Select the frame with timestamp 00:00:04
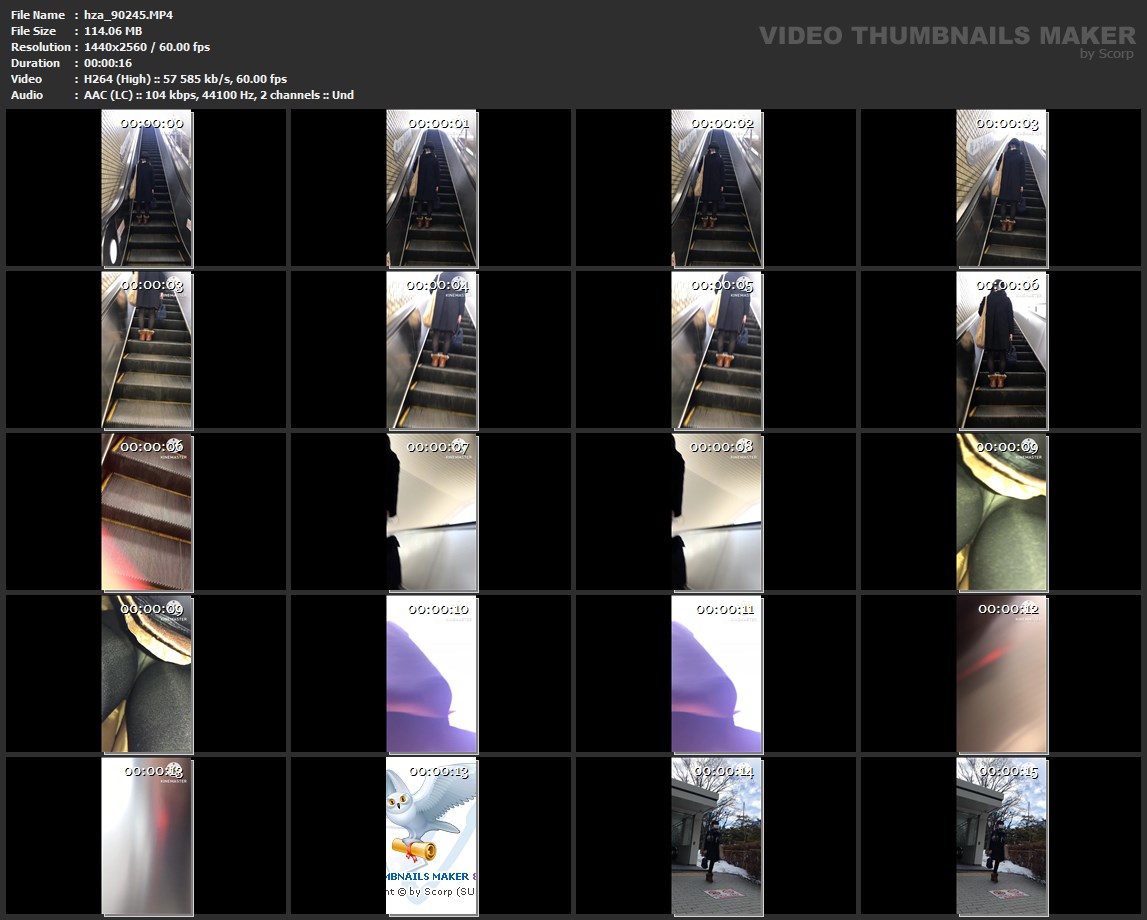The image size is (1147, 920). click(x=432, y=350)
